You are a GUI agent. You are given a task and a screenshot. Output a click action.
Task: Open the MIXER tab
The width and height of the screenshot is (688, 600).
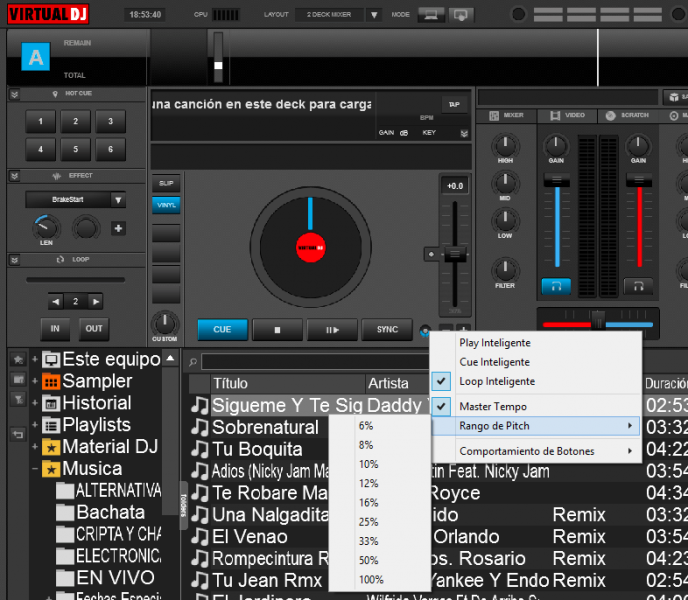[x=506, y=115]
